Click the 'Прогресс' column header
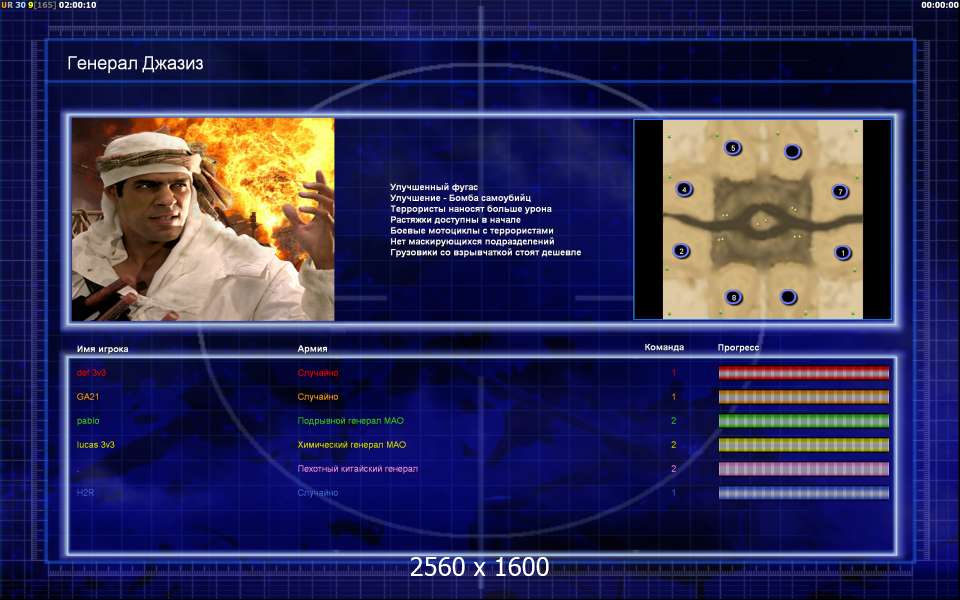The height and width of the screenshot is (600, 960). pos(738,347)
